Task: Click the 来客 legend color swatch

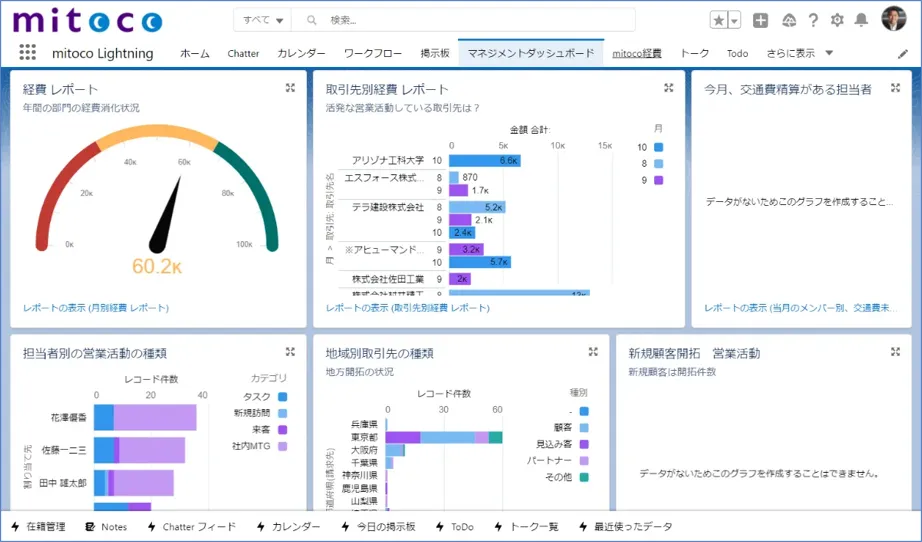Action: [x=282, y=430]
